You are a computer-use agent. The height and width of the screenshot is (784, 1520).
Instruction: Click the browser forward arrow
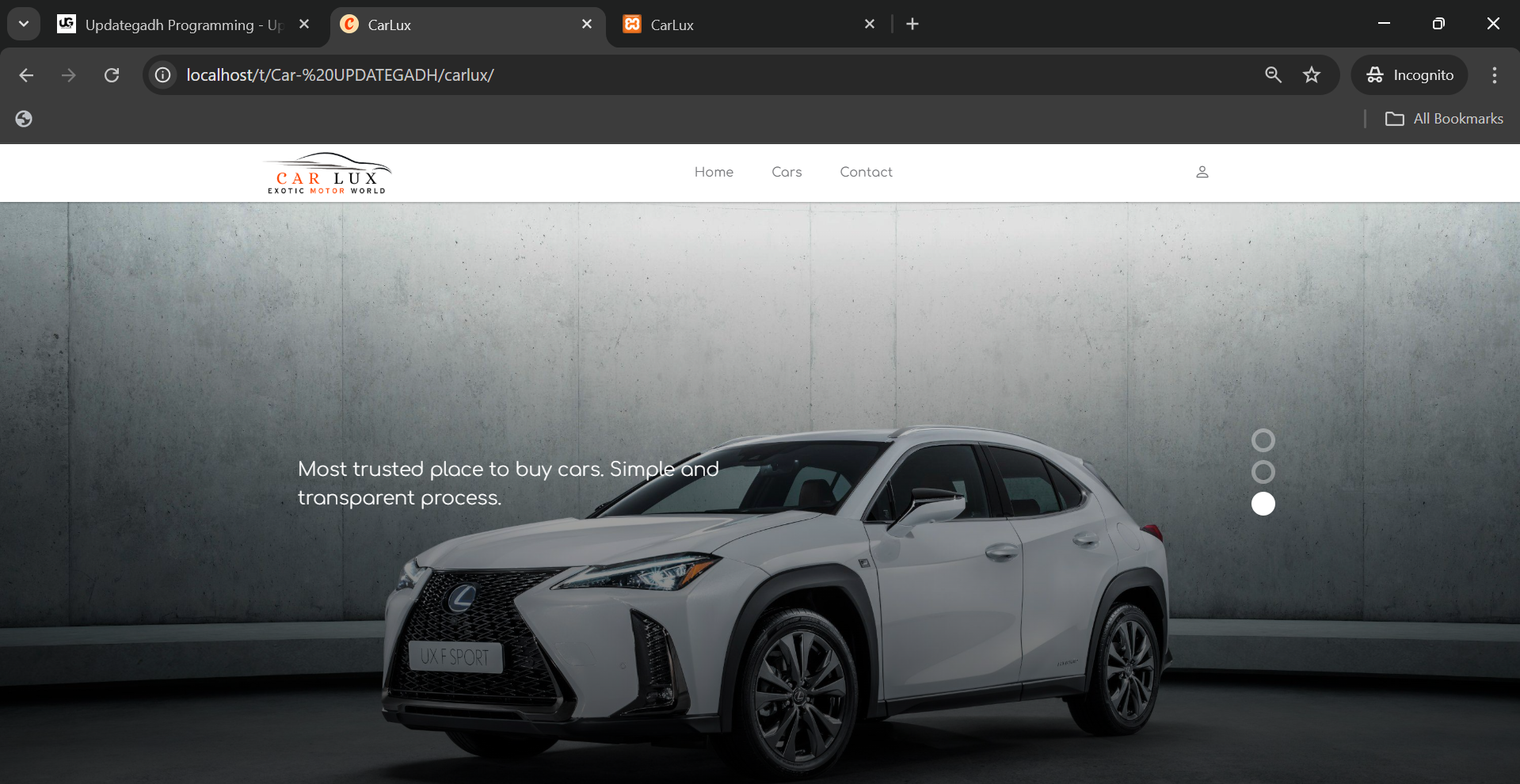click(69, 75)
